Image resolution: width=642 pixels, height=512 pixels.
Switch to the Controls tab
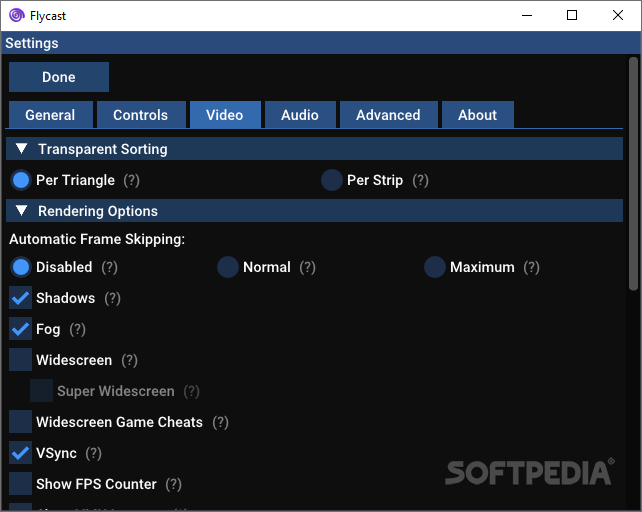pyautogui.click(x=141, y=115)
